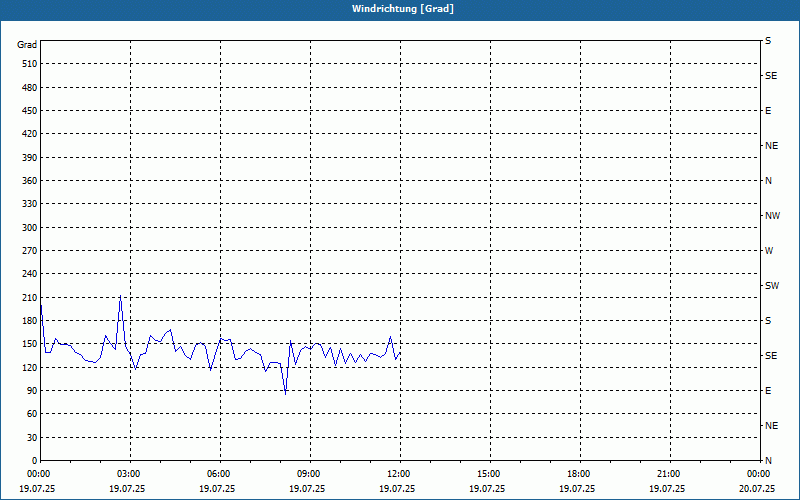Click the 12:00 time label

(x=397, y=474)
